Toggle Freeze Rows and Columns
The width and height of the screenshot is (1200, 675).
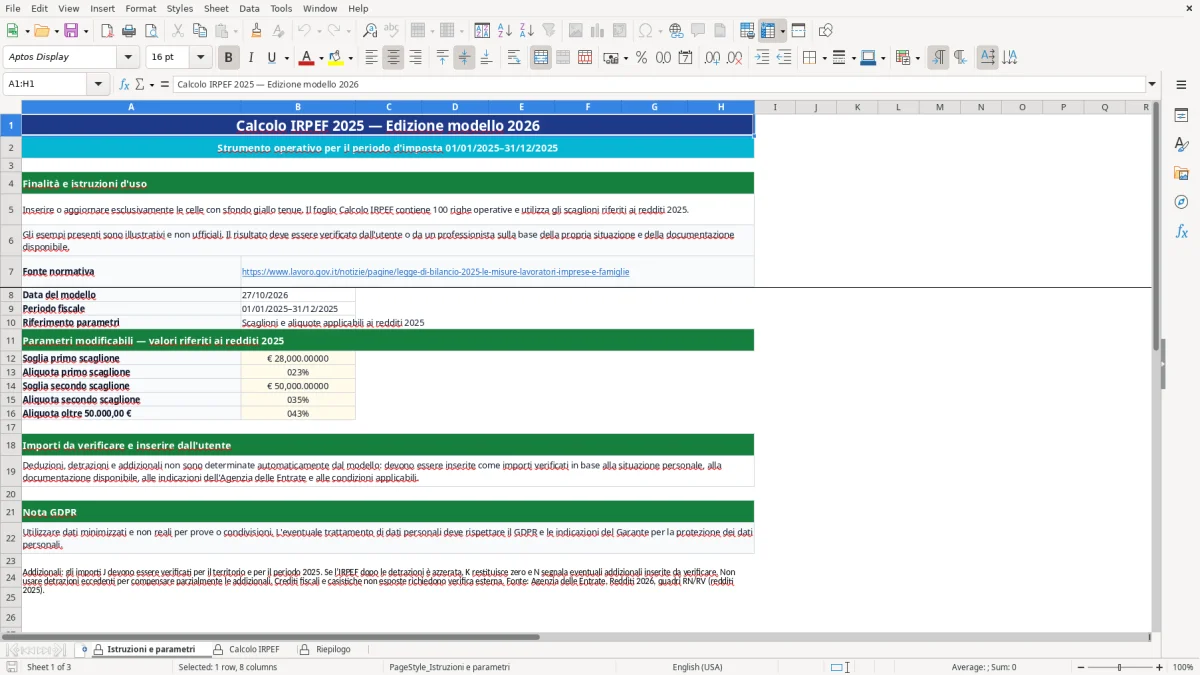click(768, 31)
